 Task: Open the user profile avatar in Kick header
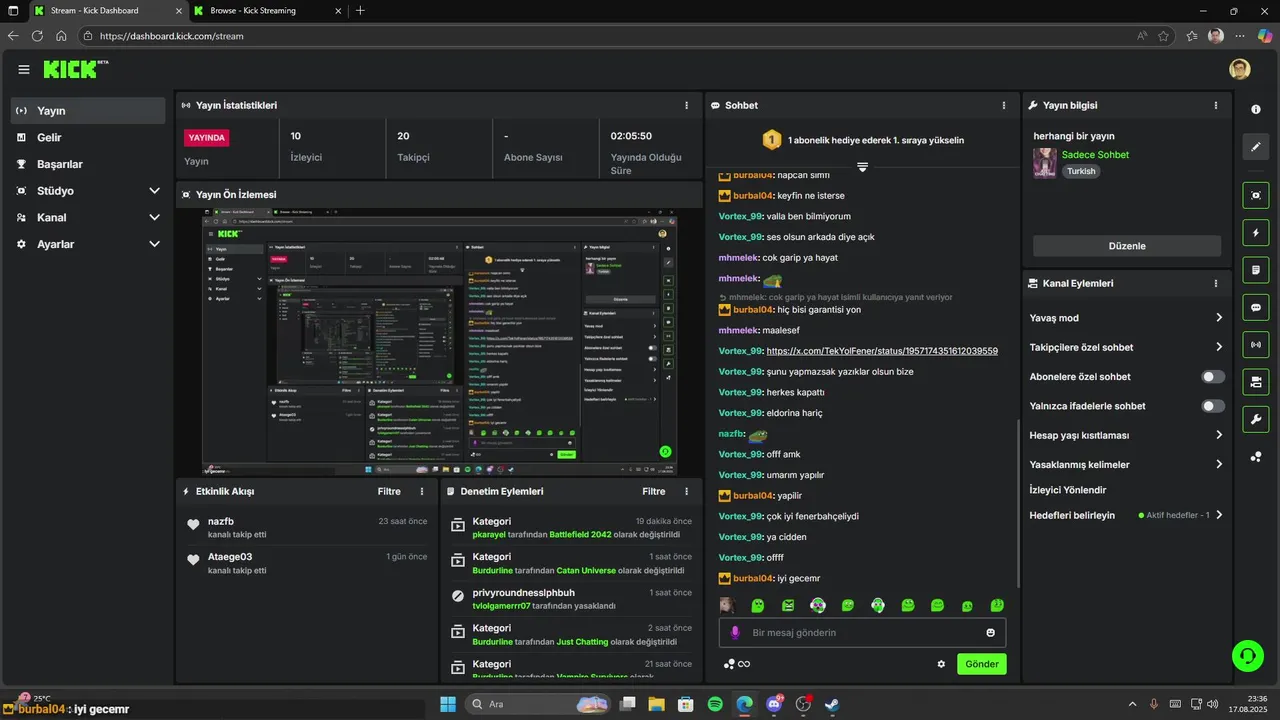tap(1240, 69)
